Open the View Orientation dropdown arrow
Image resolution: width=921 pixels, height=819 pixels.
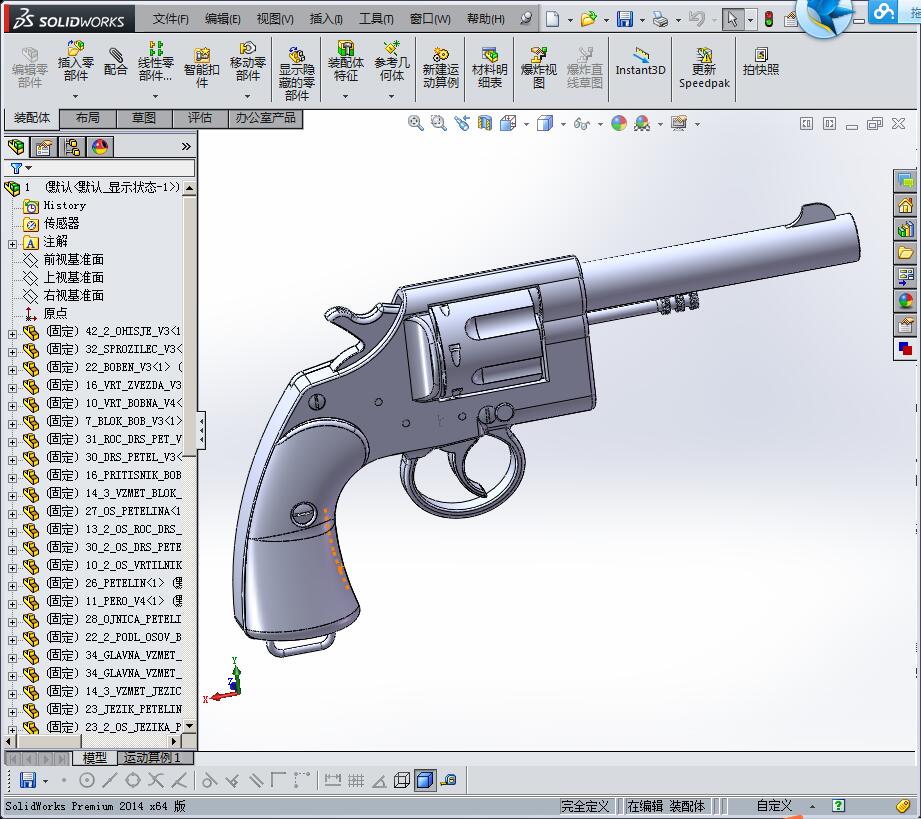(x=526, y=124)
